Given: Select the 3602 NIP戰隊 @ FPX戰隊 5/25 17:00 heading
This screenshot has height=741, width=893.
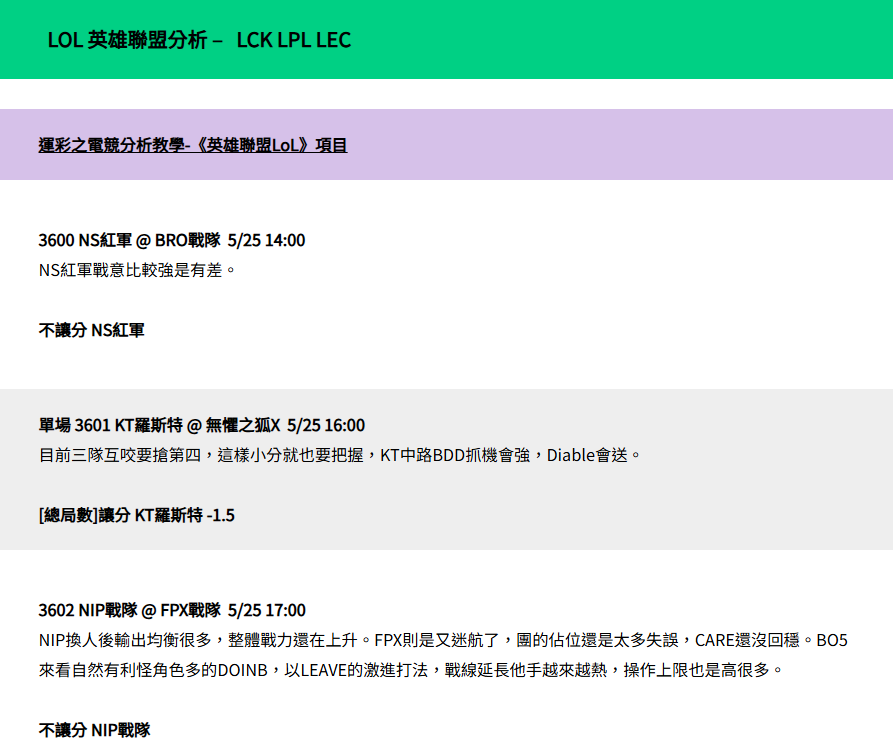Looking at the screenshot, I should (x=172, y=611).
